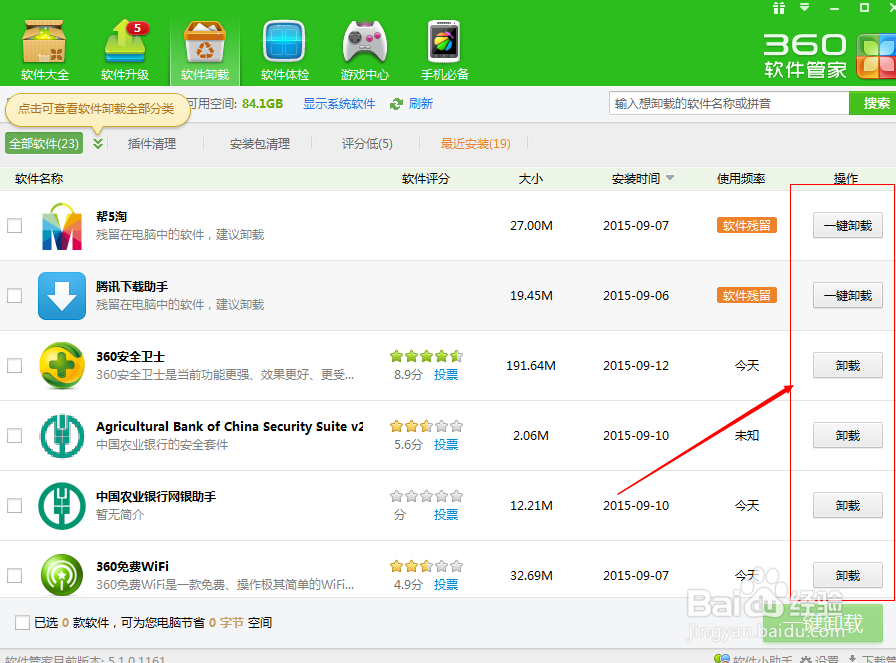
Task: Click the 191.64M size value
Action: tap(531, 365)
